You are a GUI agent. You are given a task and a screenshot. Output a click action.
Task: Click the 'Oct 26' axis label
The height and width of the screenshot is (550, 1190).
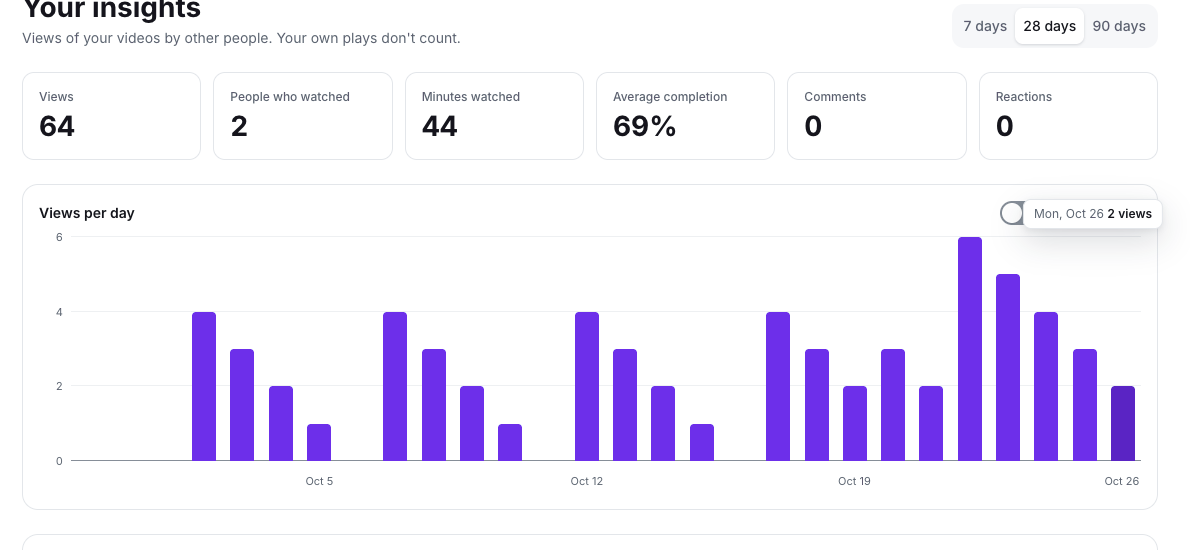1122,481
